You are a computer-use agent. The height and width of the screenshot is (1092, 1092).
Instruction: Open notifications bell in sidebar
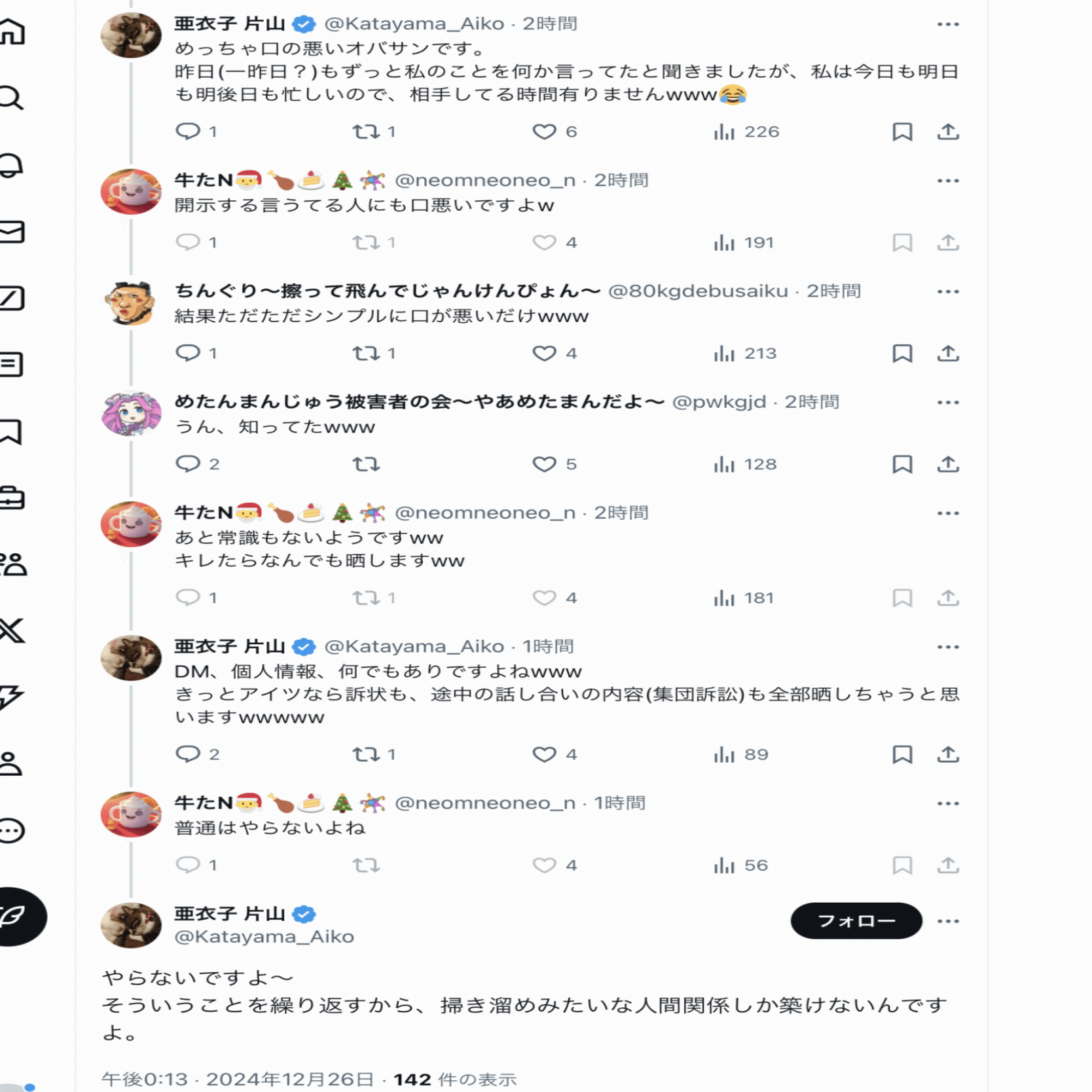point(12,165)
